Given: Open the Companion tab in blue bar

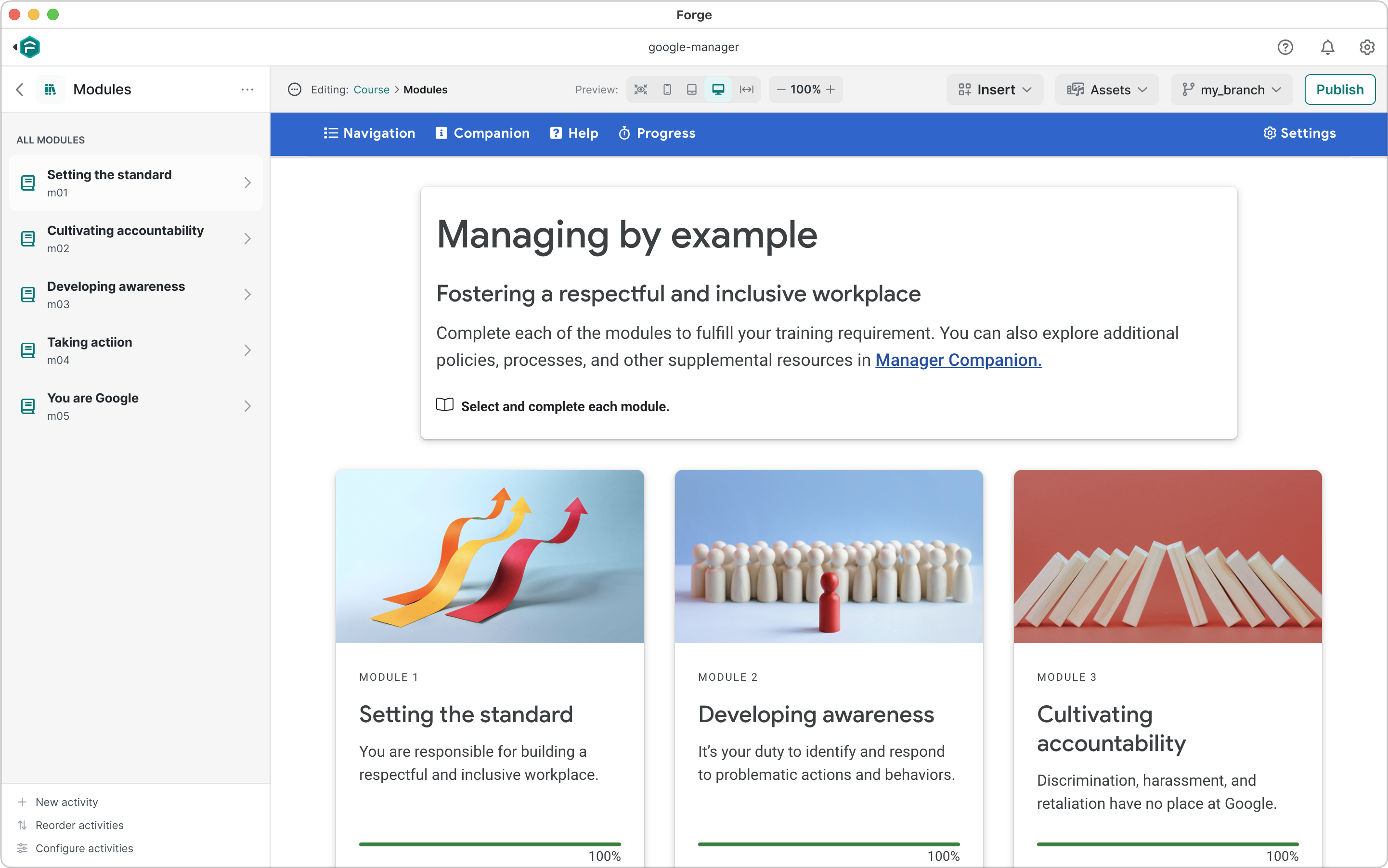Looking at the screenshot, I should tap(482, 133).
